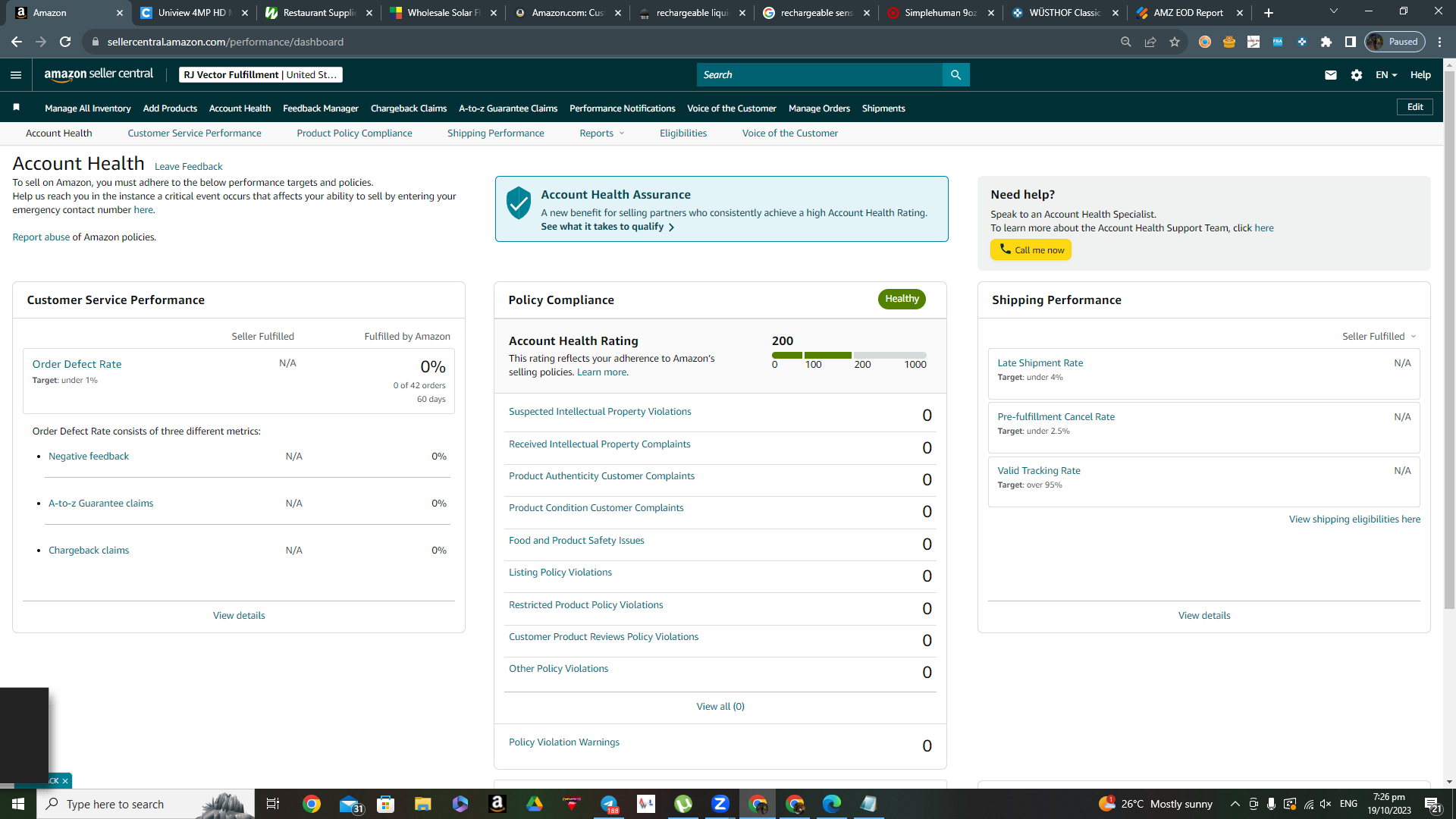Bookmark this page with the star icon
This screenshot has height=819, width=1456.
(x=1175, y=42)
